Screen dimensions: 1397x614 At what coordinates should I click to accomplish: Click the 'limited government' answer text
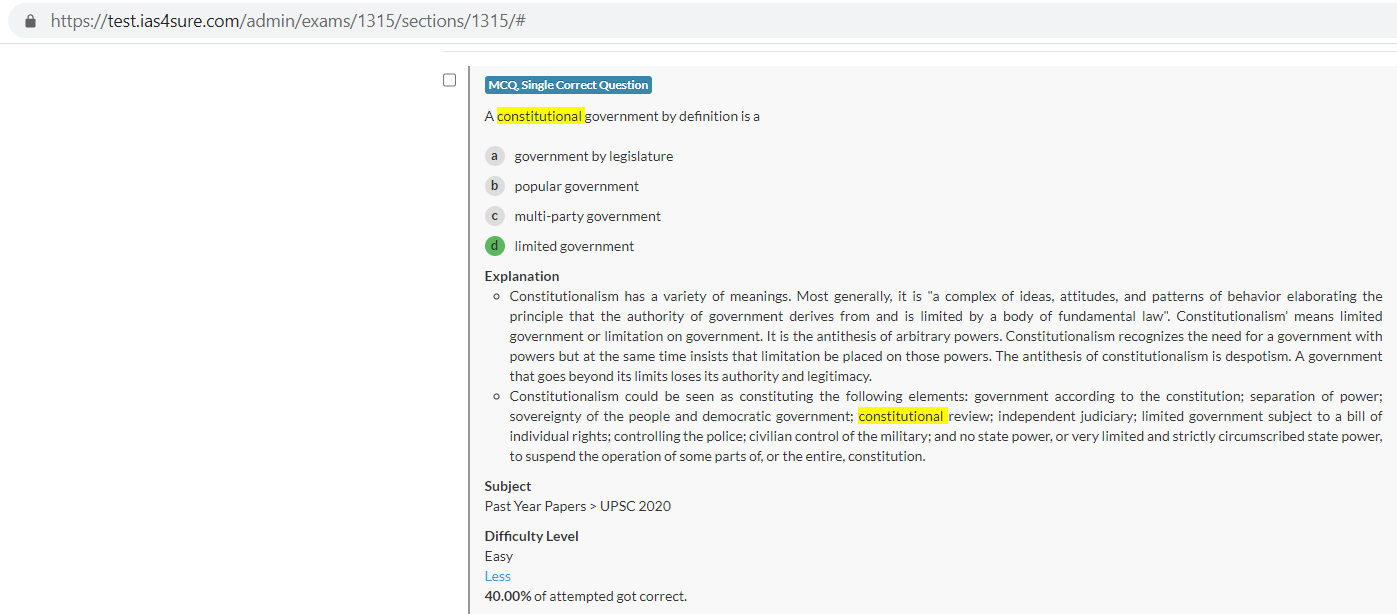(x=574, y=246)
